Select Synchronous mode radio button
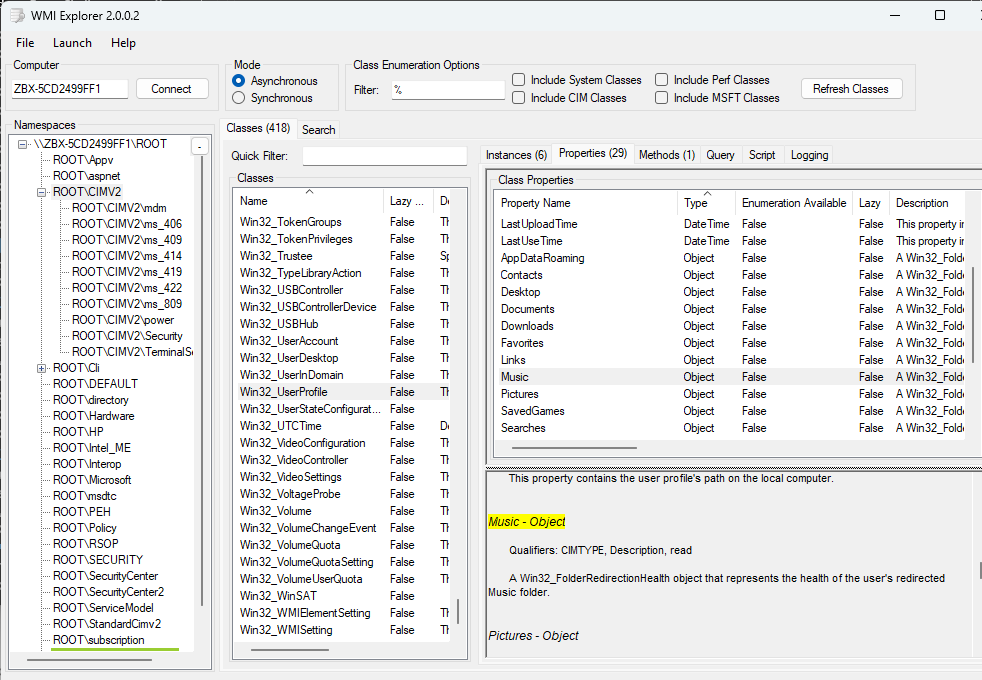 click(239, 98)
